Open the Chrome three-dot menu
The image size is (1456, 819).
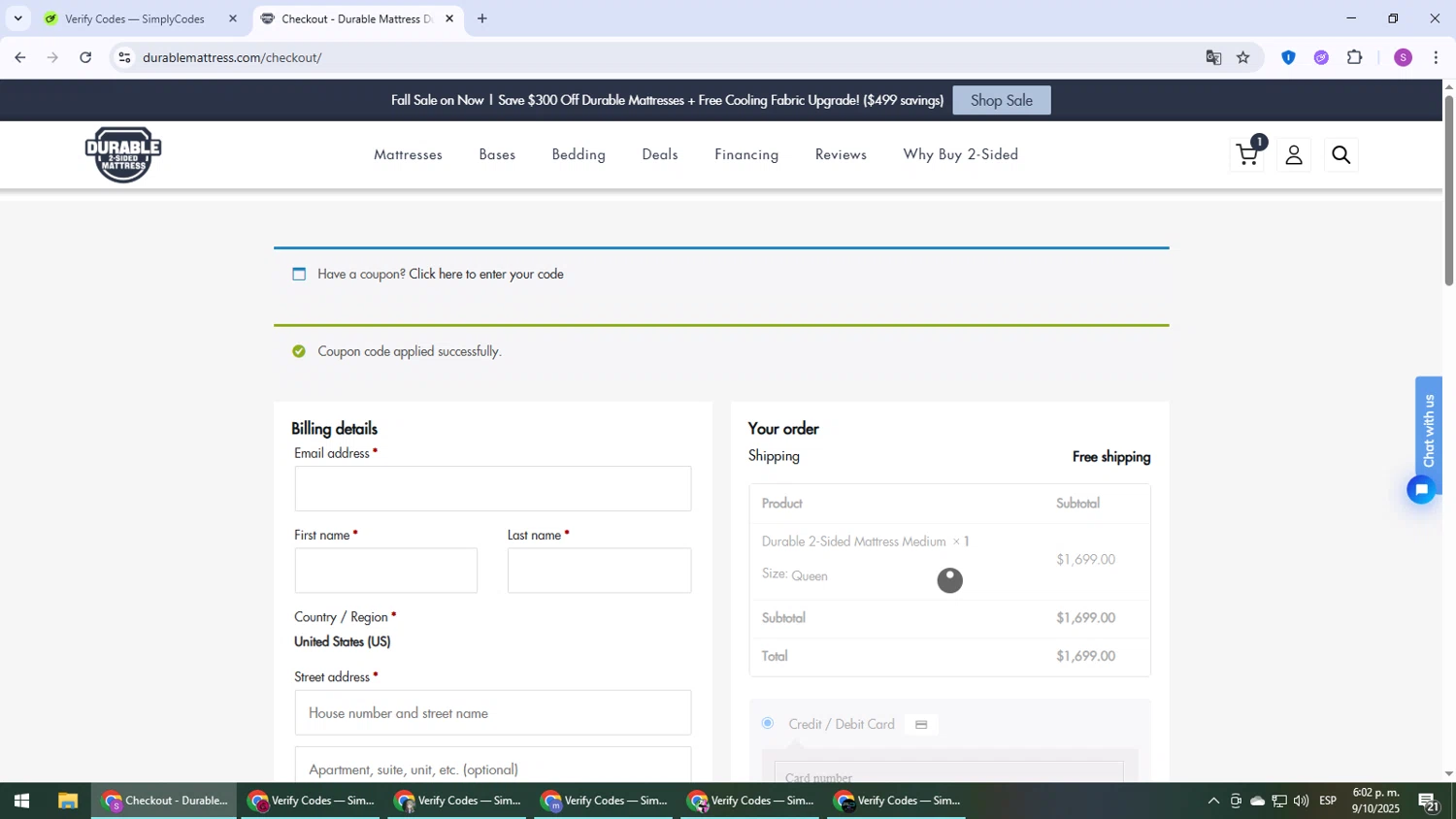click(x=1436, y=57)
